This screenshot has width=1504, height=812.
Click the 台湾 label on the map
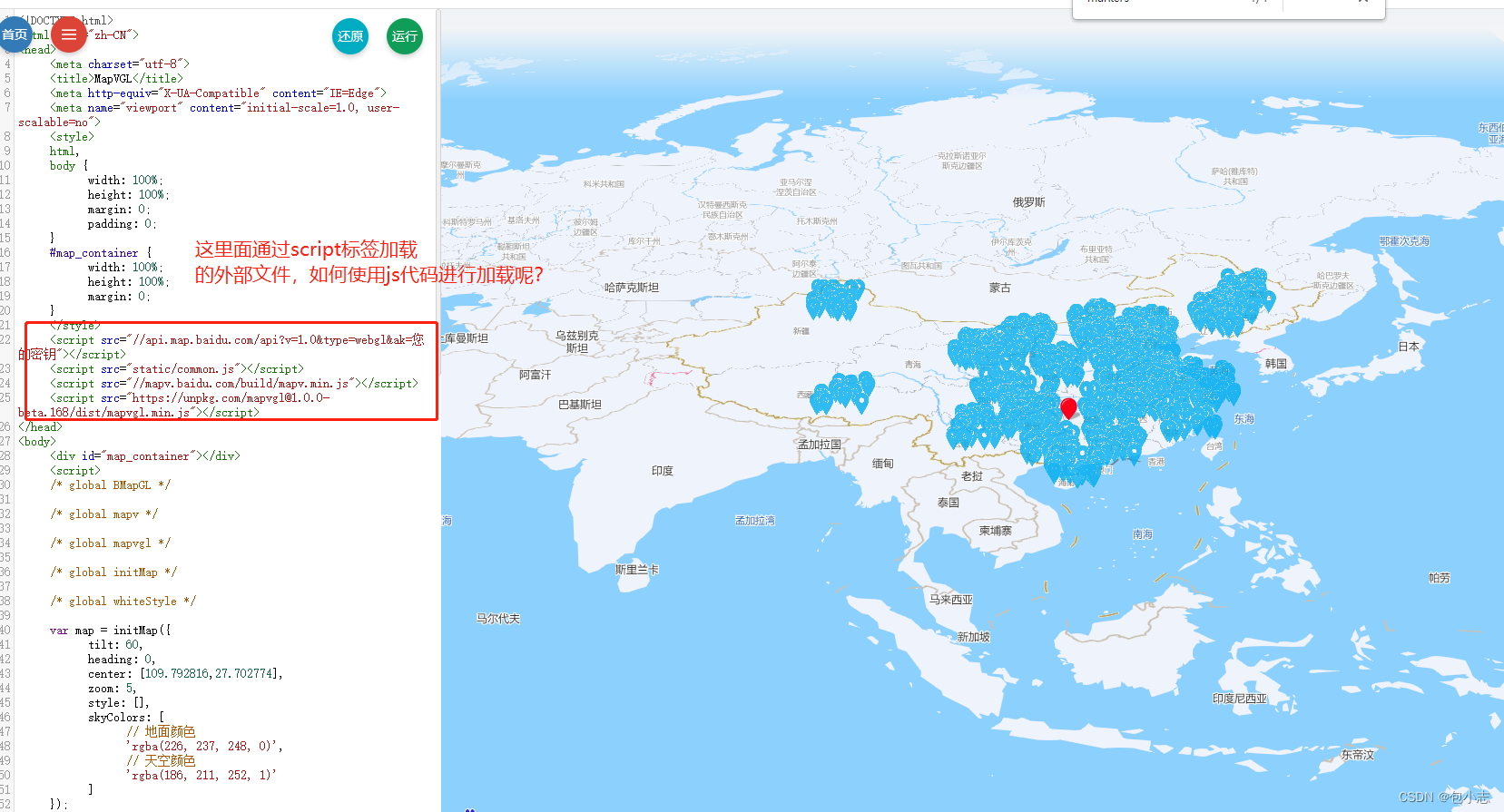point(1214,446)
